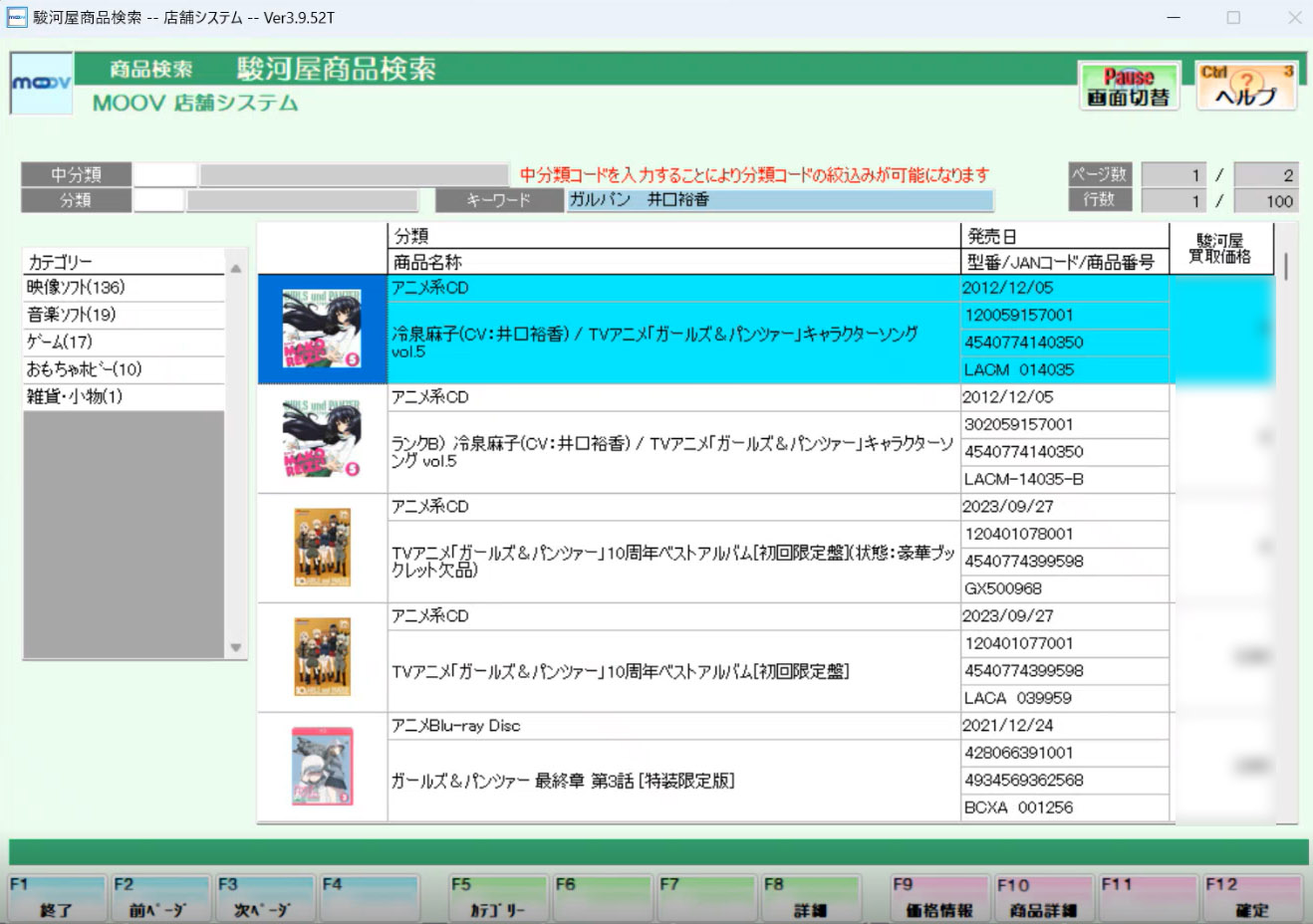Select the 映像ソフト(136) category
Image resolution: width=1313 pixels, height=924 pixels.
click(125, 288)
